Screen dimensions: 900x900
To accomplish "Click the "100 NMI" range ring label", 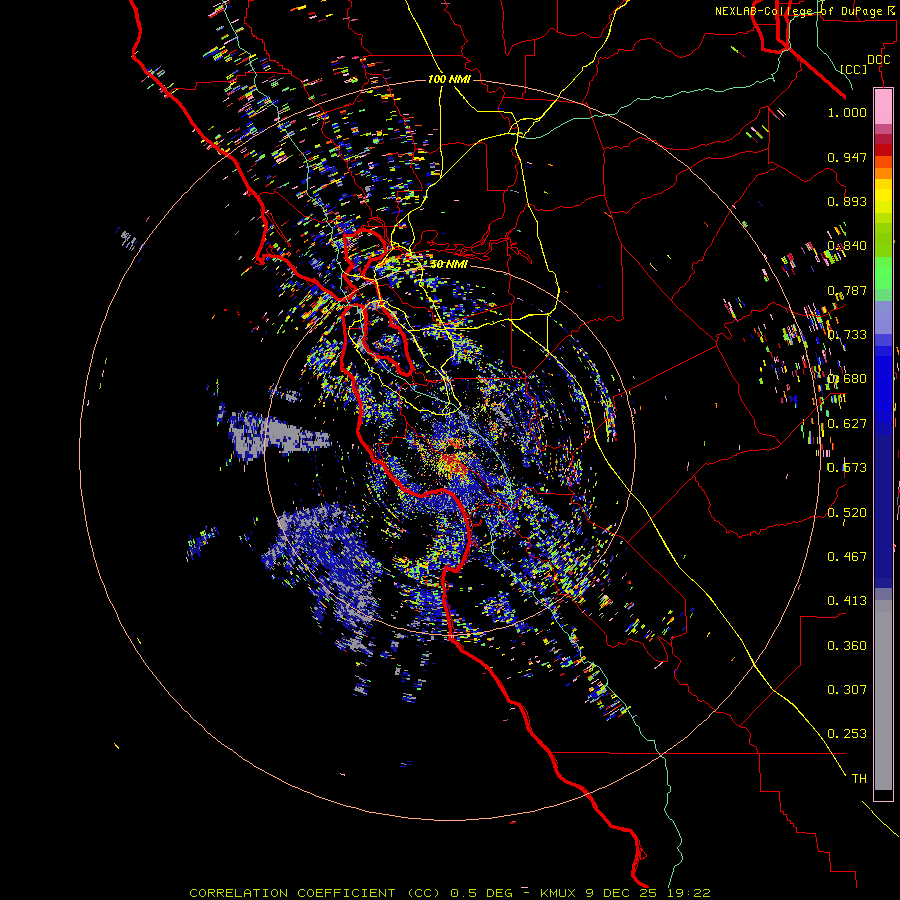I will point(449,79).
